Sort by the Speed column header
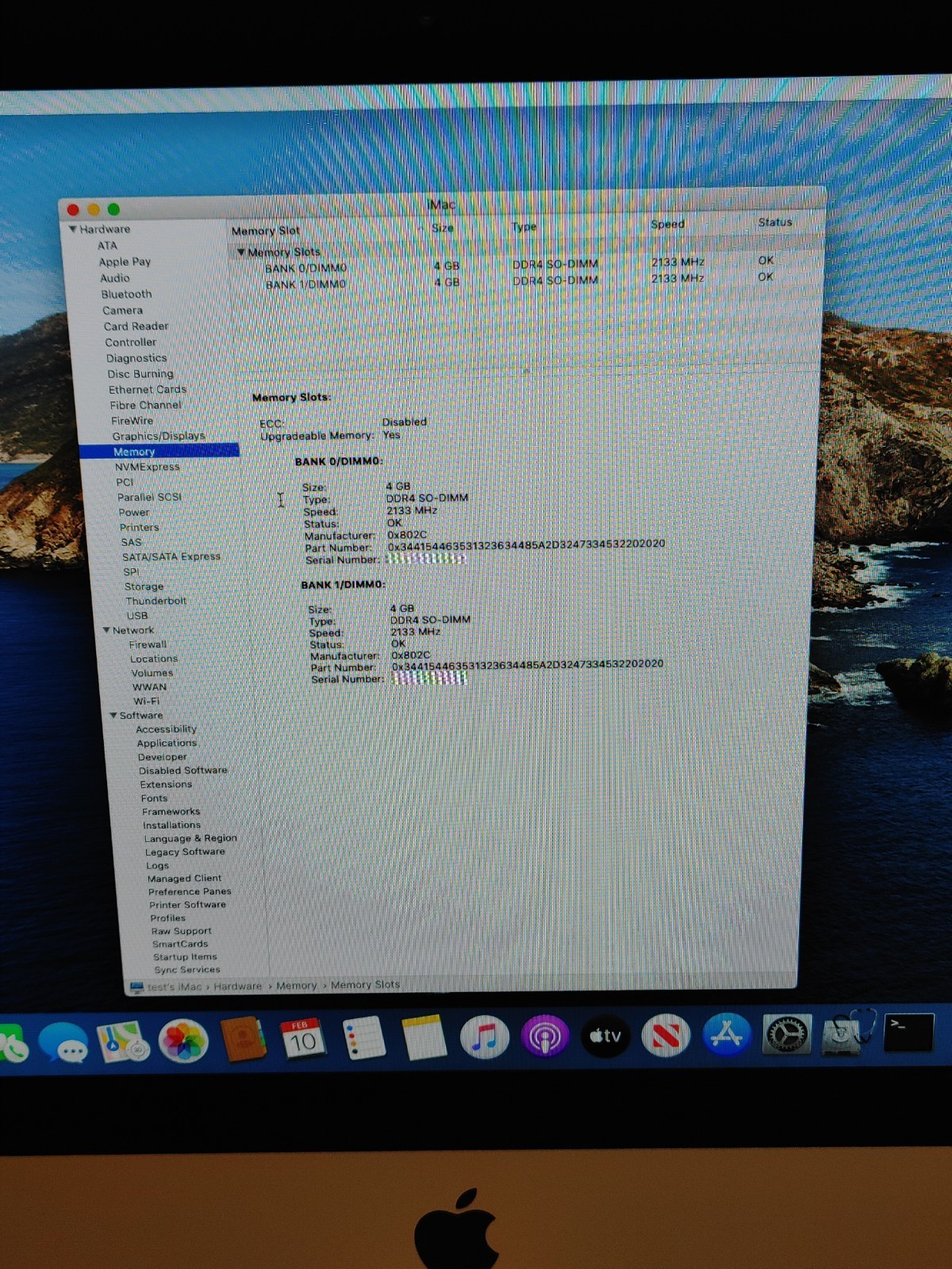The height and width of the screenshot is (1269, 952). (667, 224)
